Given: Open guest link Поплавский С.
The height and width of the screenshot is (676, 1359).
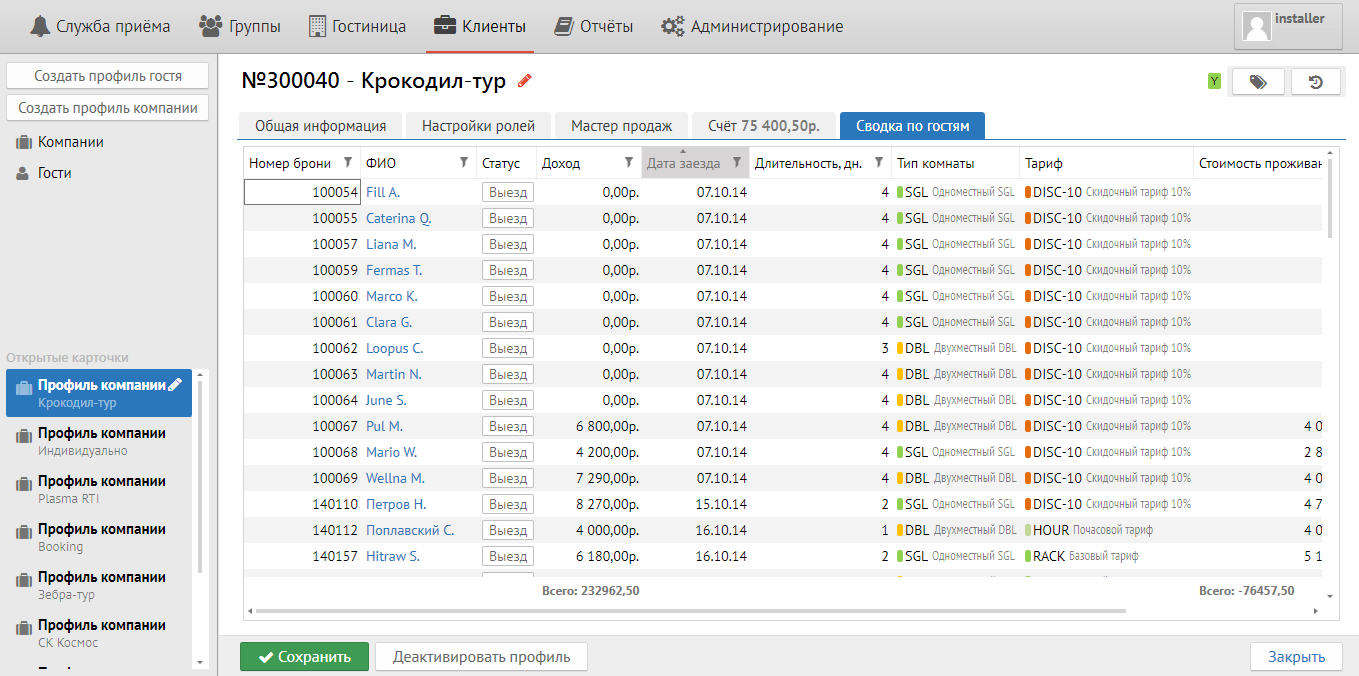Looking at the screenshot, I should pos(410,530).
